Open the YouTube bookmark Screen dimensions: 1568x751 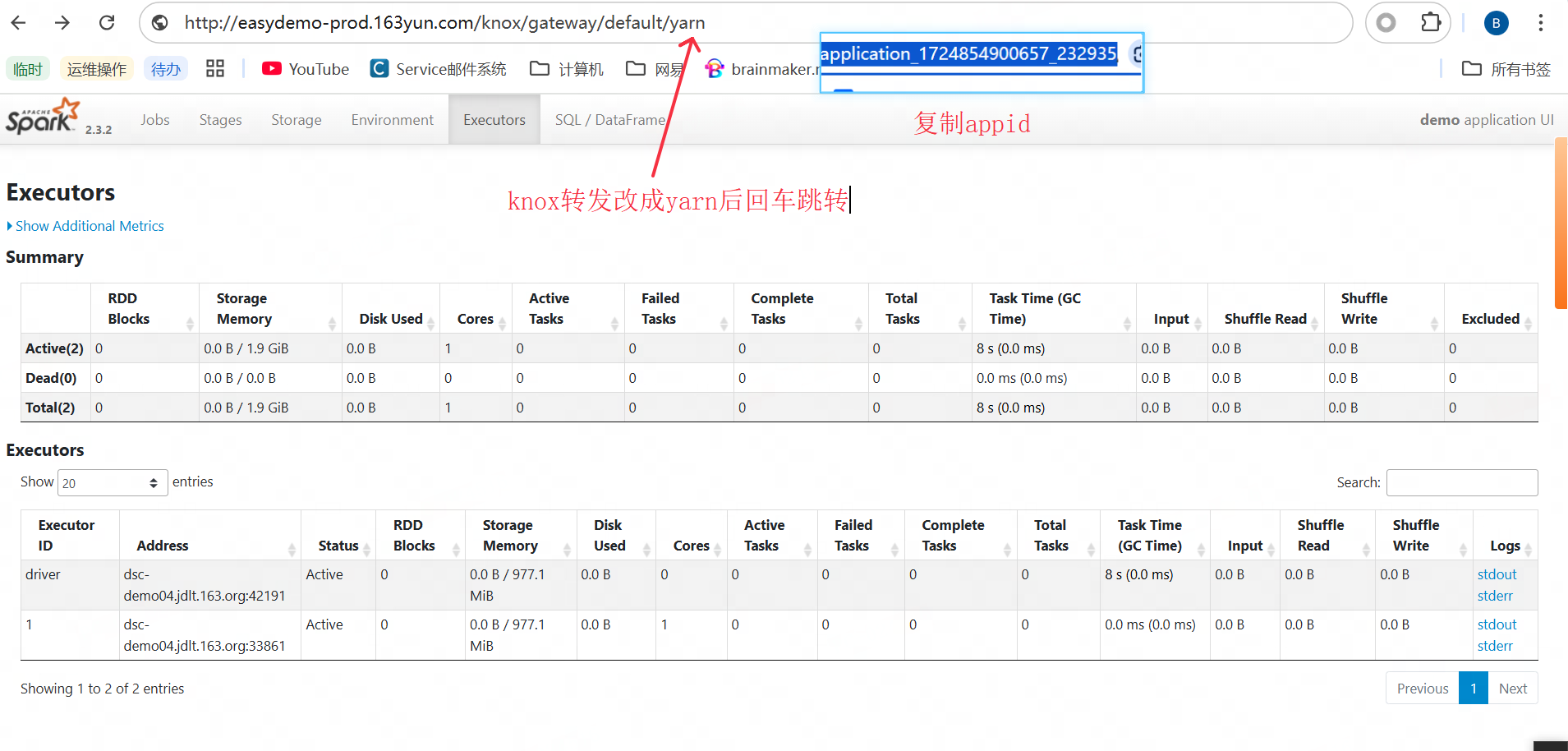pos(305,69)
